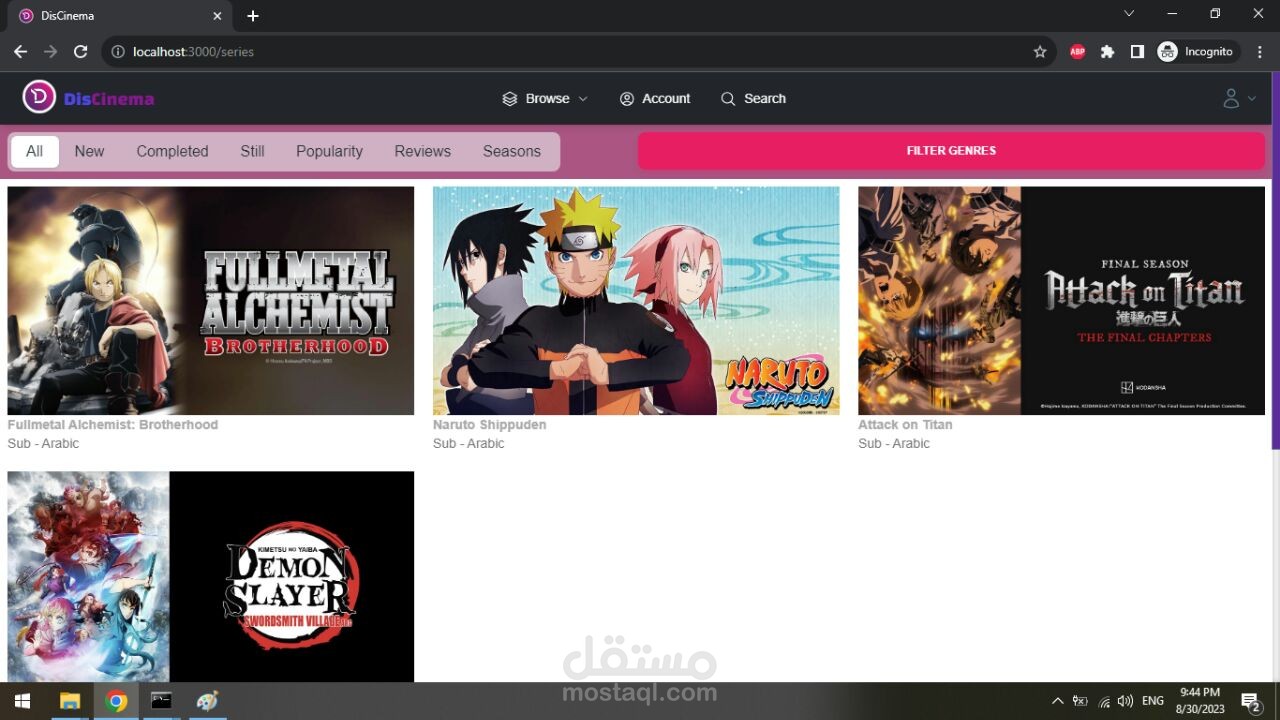
Task: Open the notification center icon
Action: click(x=1250, y=701)
